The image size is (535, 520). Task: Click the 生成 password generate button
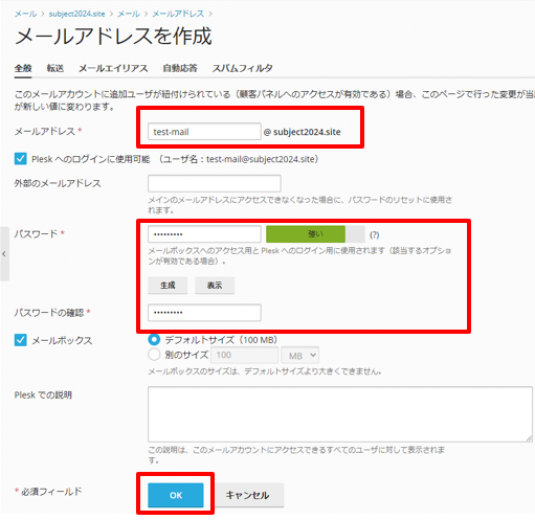coord(168,285)
